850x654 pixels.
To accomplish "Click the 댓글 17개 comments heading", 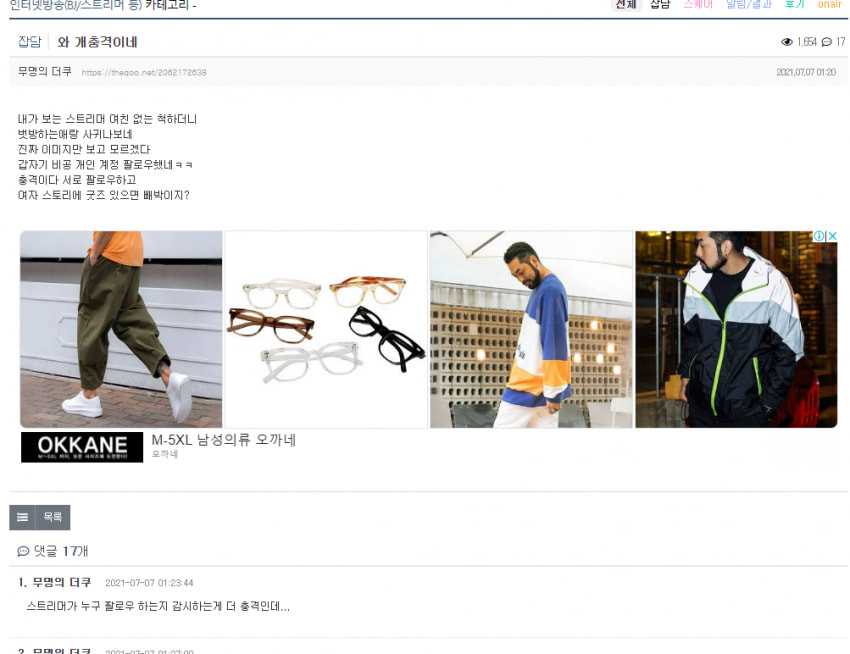I will pos(61,552).
